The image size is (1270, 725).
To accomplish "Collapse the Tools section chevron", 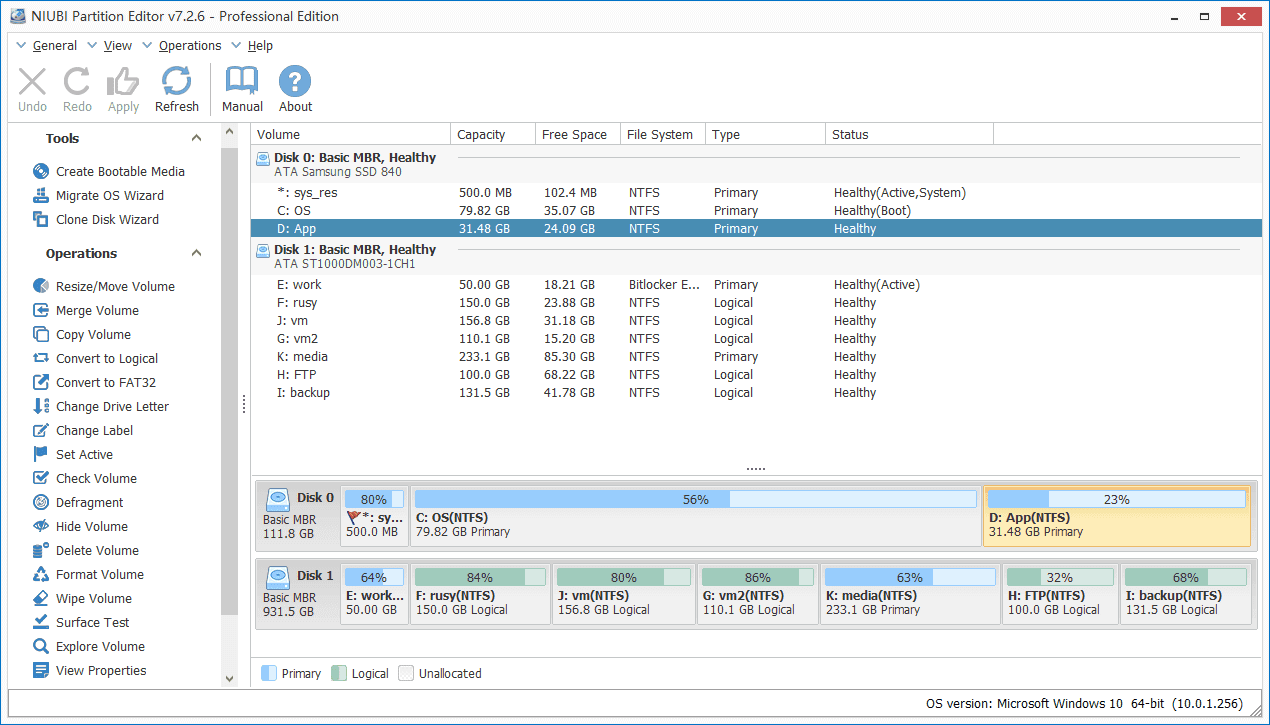I will tap(196, 139).
